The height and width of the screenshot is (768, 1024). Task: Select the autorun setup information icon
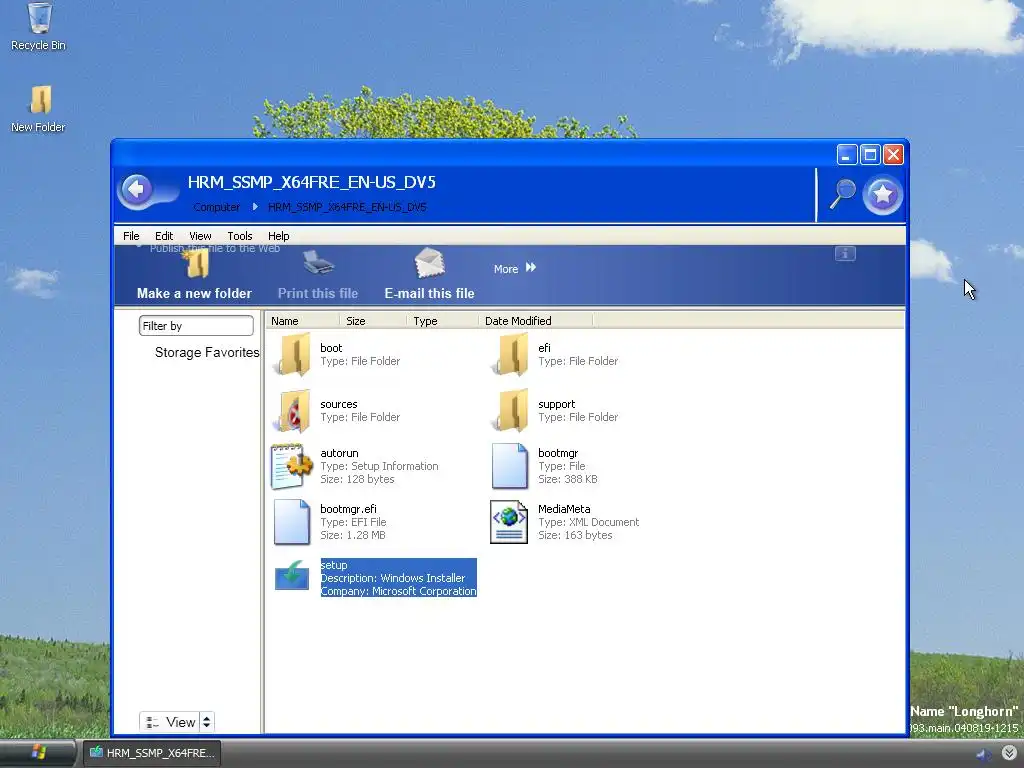(291, 466)
